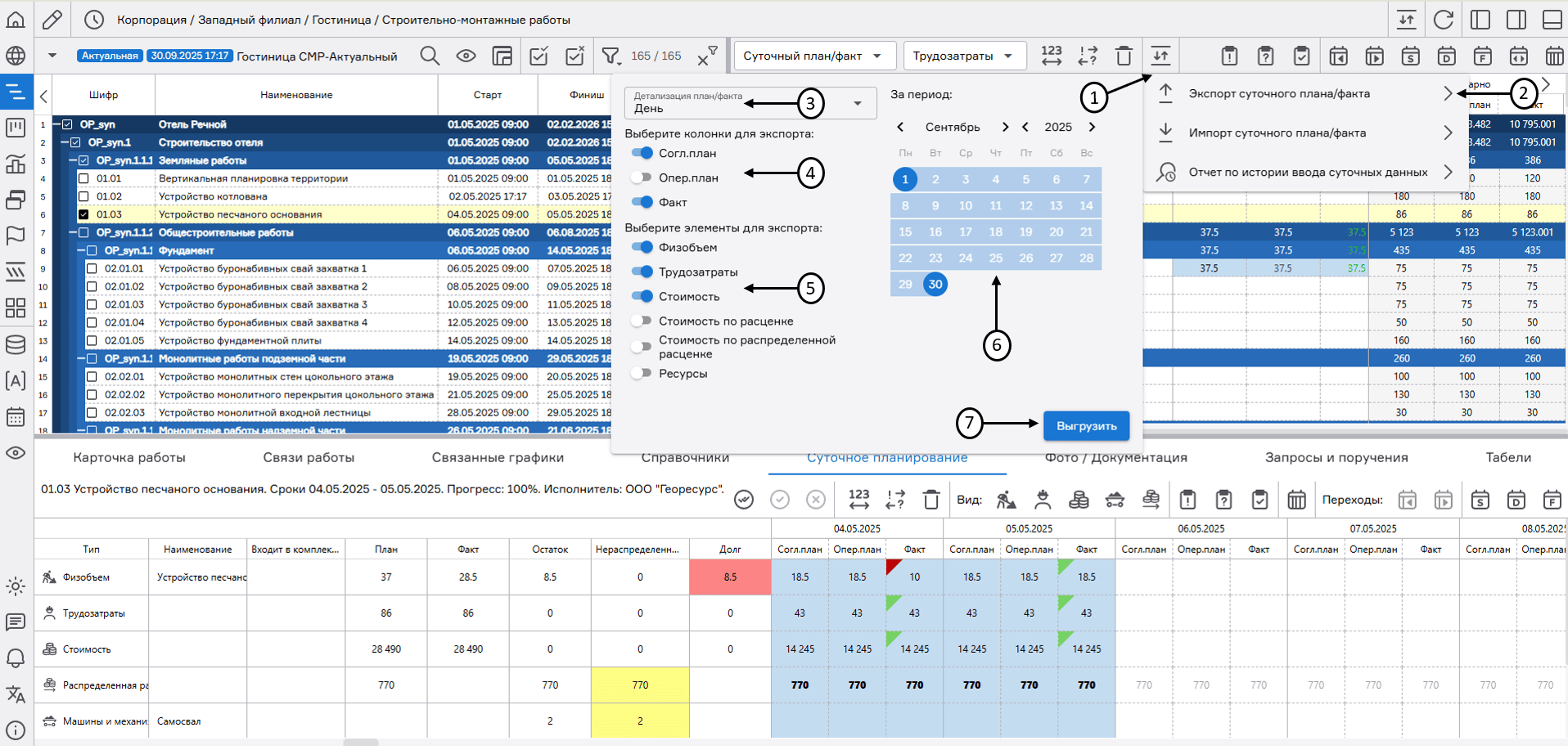1568x750 pixels.
Task: Open the database icon in left sidebar
Action: (16, 344)
